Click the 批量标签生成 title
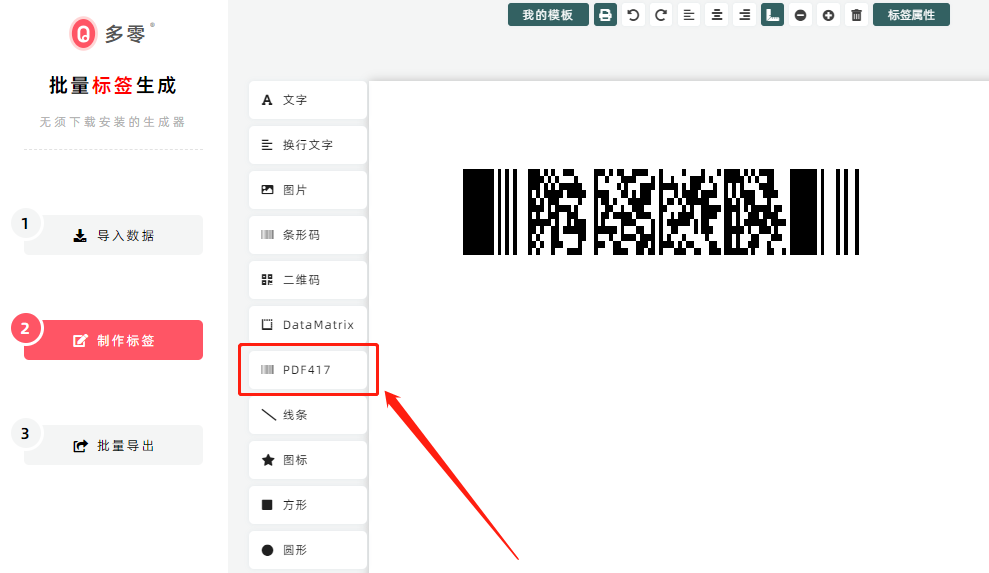 [x=113, y=85]
